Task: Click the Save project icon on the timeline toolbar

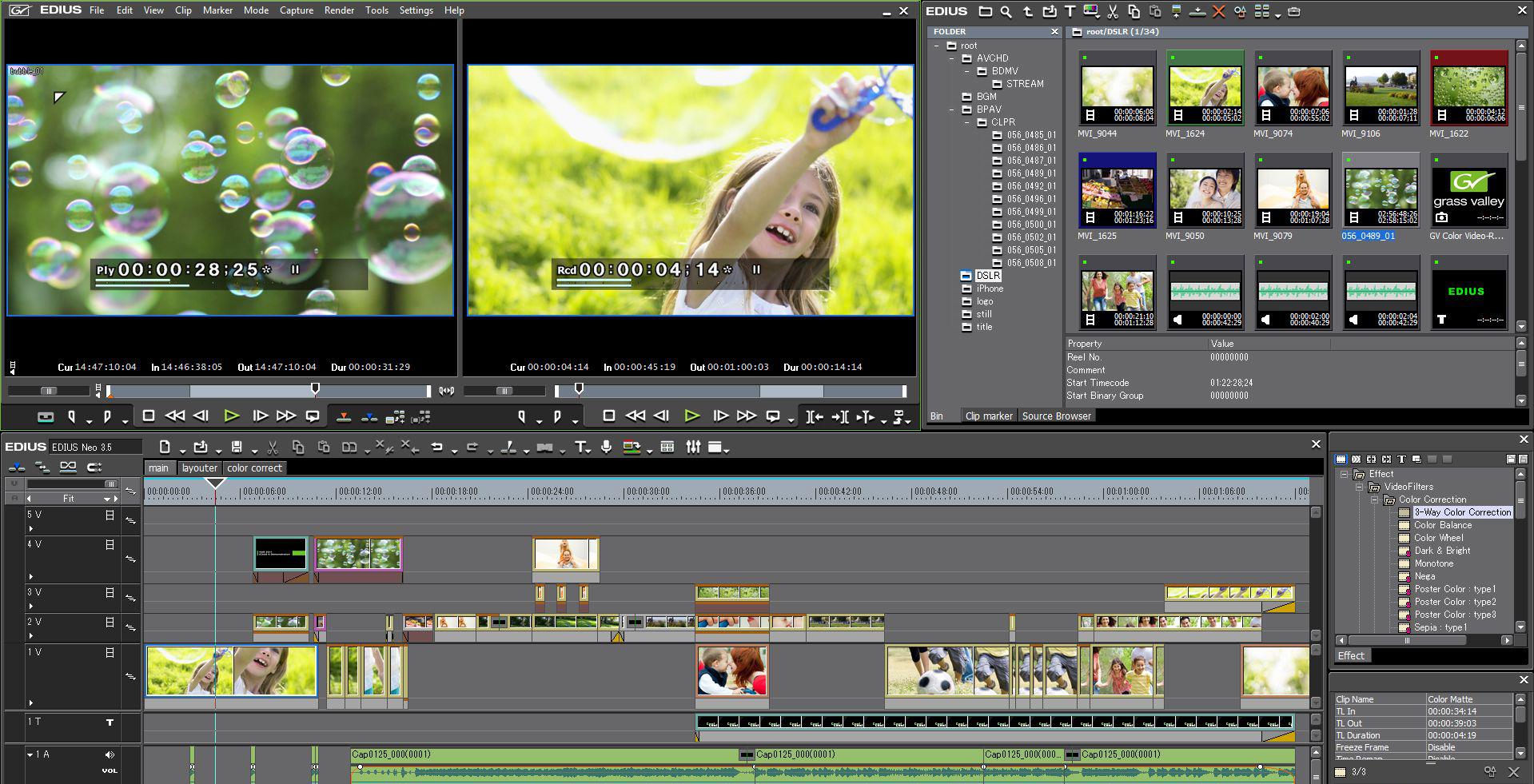Action: click(x=237, y=447)
